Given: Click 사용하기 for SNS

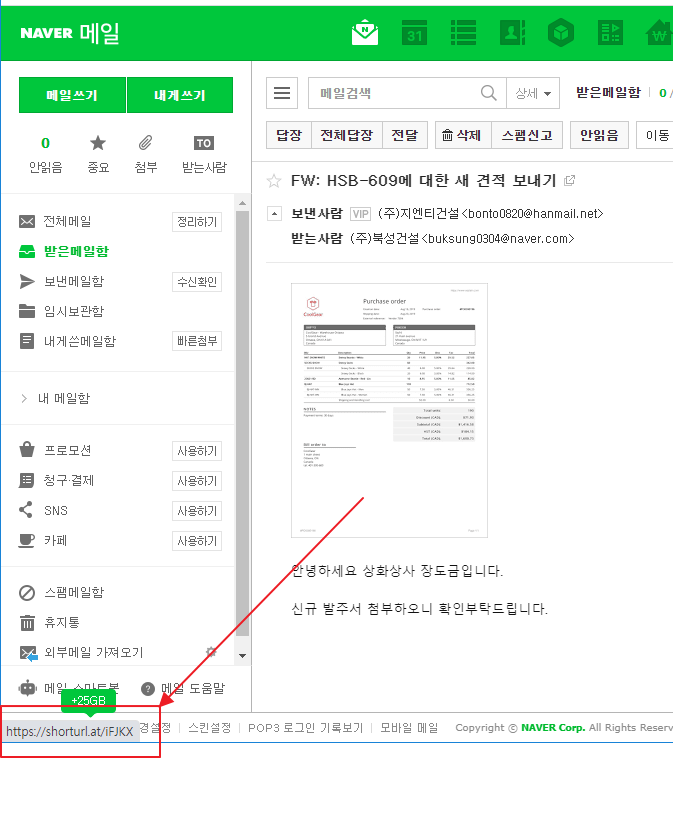Looking at the screenshot, I should (197, 511).
